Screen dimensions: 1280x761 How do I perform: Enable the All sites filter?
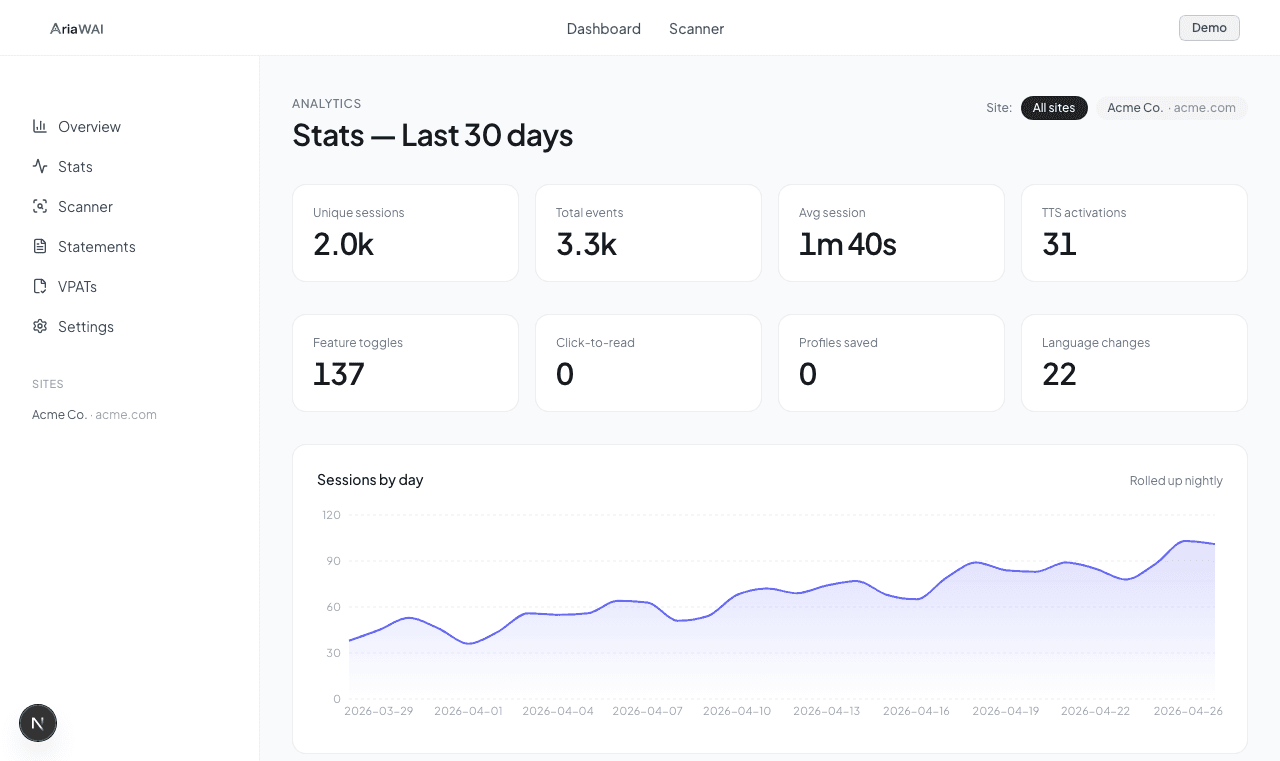click(x=1054, y=107)
